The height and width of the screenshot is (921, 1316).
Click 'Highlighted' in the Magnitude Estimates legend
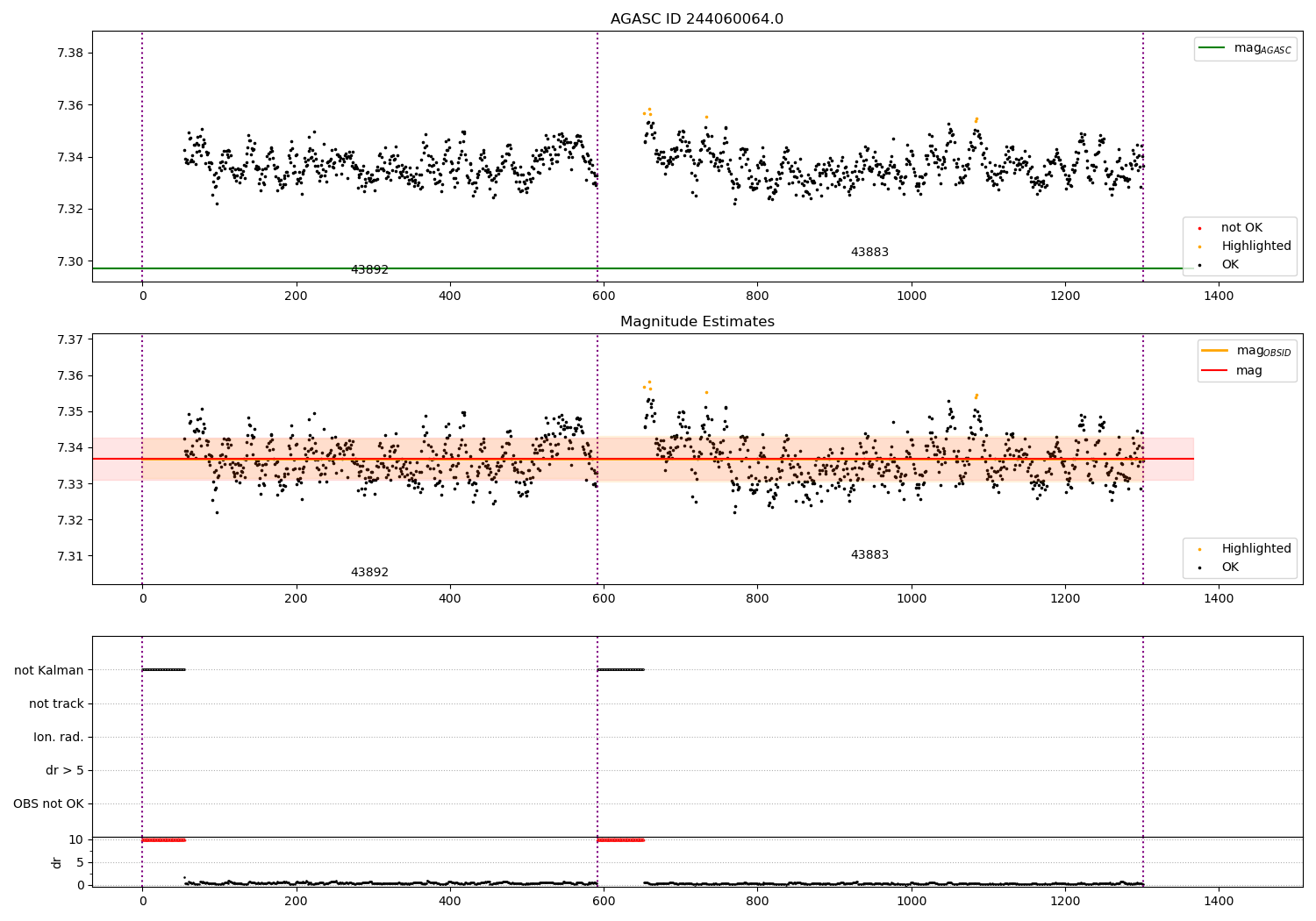(x=1255, y=549)
